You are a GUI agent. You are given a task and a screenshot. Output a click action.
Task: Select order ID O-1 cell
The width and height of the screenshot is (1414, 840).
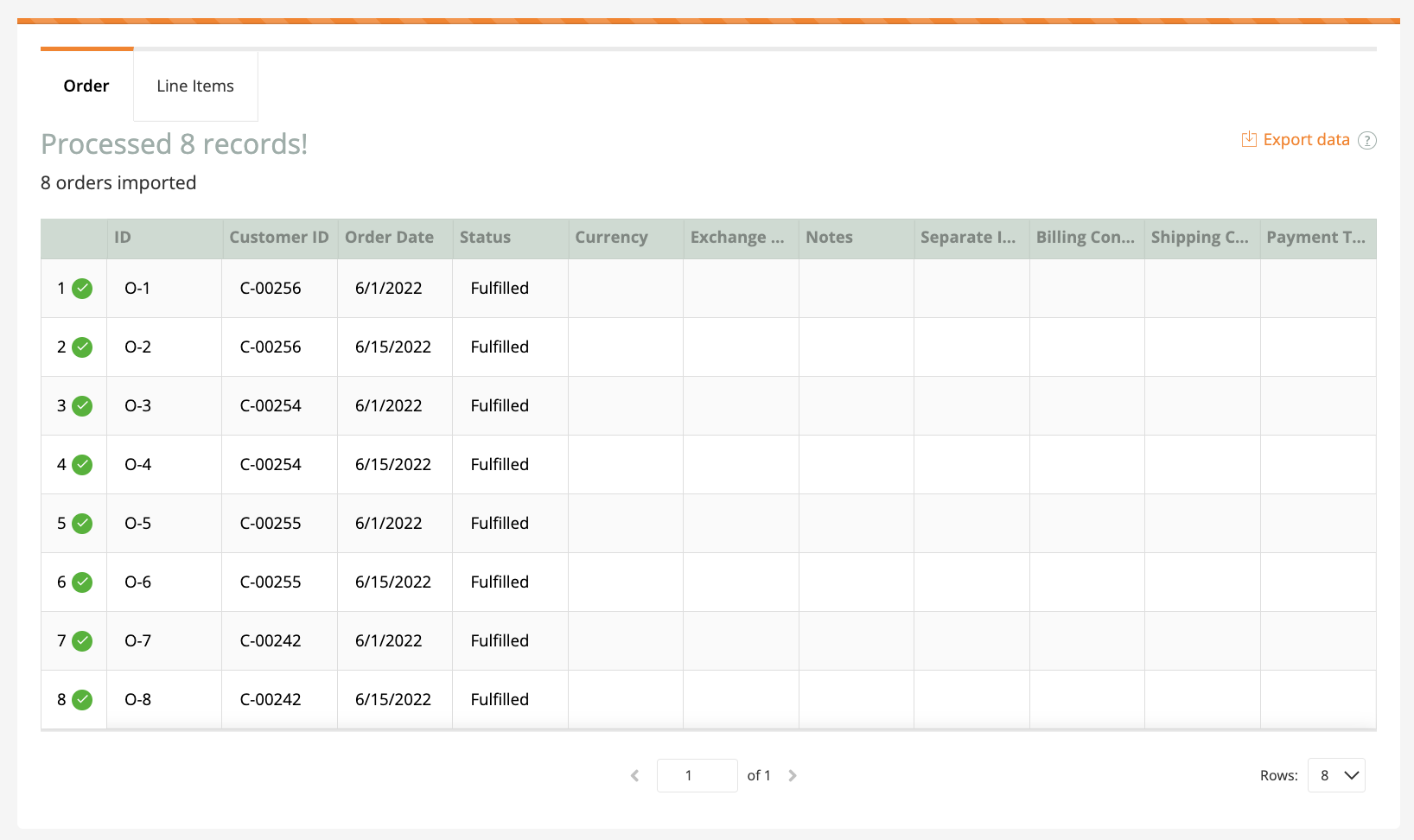[164, 289]
